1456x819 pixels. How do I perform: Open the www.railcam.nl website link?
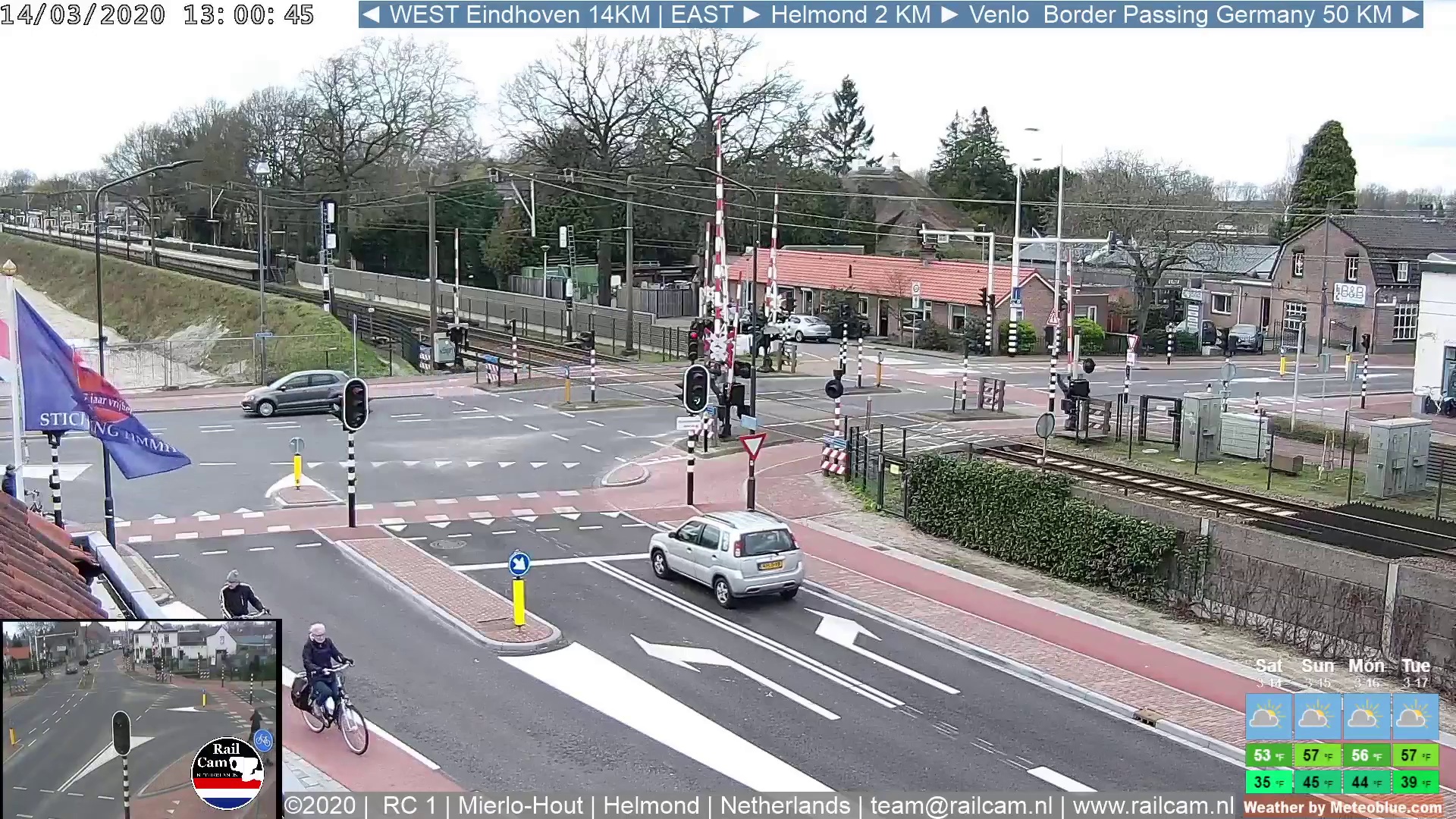(x=1153, y=805)
